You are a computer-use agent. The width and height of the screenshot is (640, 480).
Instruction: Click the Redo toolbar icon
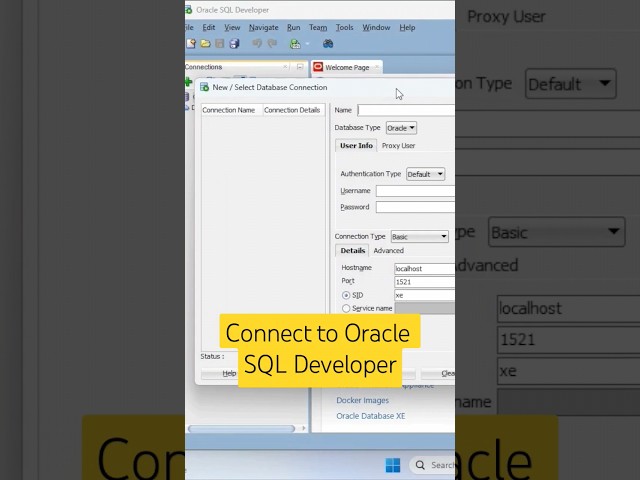tap(272, 43)
